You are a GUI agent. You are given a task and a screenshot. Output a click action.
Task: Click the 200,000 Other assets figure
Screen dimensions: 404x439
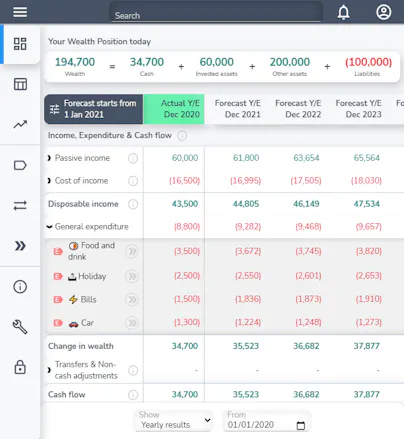pyautogui.click(x=290, y=62)
